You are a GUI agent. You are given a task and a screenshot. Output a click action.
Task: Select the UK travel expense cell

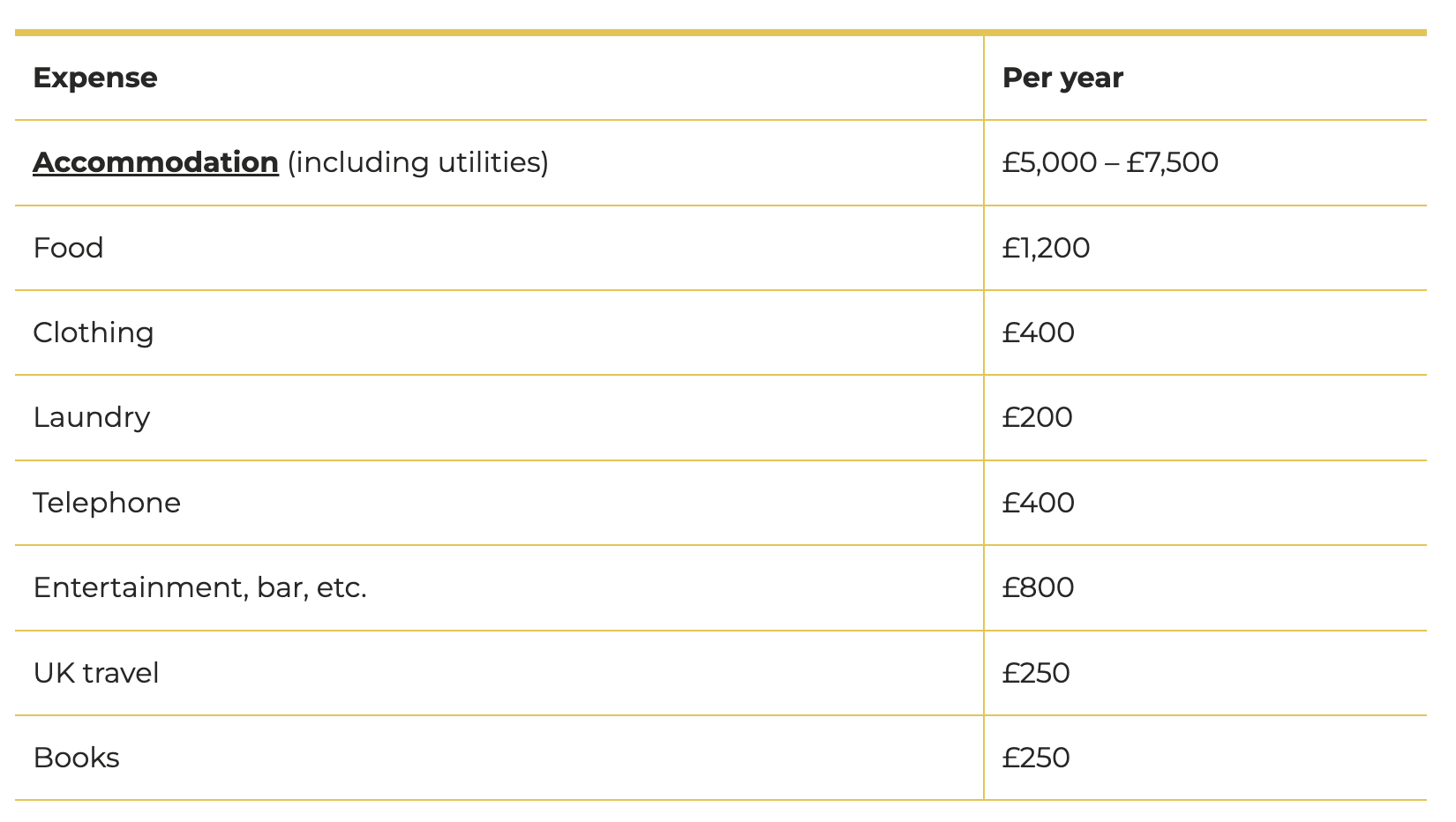[96, 673]
